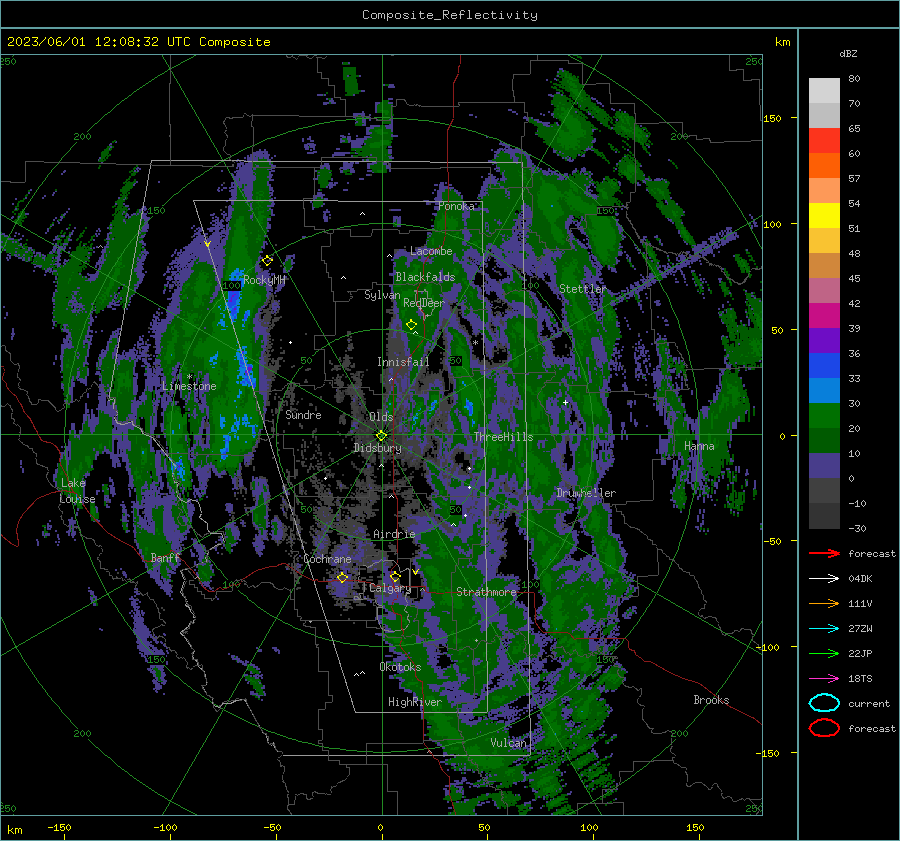Click the white asterisk marker above Limestone
Viewport: 900px width, 841px height.
click(x=190, y=377)
